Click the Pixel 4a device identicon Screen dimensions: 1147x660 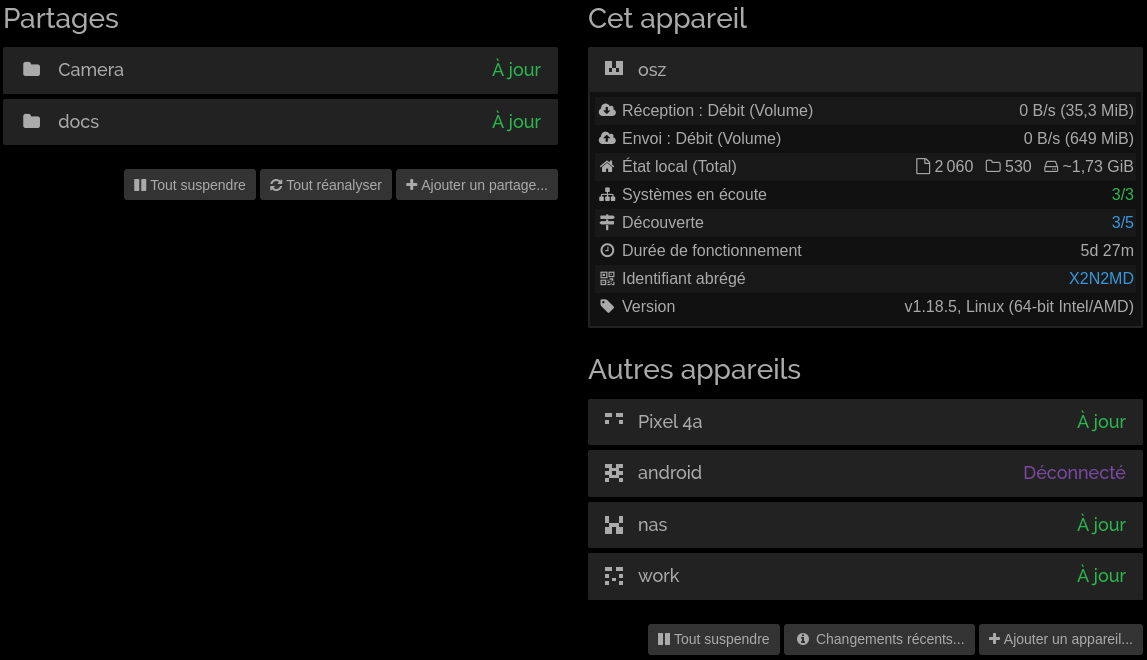(614, 421)
